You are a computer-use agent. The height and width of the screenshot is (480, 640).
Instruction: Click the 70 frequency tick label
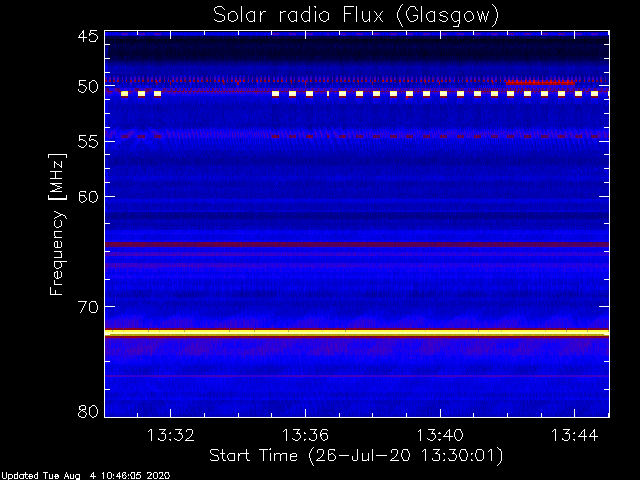tap(88, 307)
